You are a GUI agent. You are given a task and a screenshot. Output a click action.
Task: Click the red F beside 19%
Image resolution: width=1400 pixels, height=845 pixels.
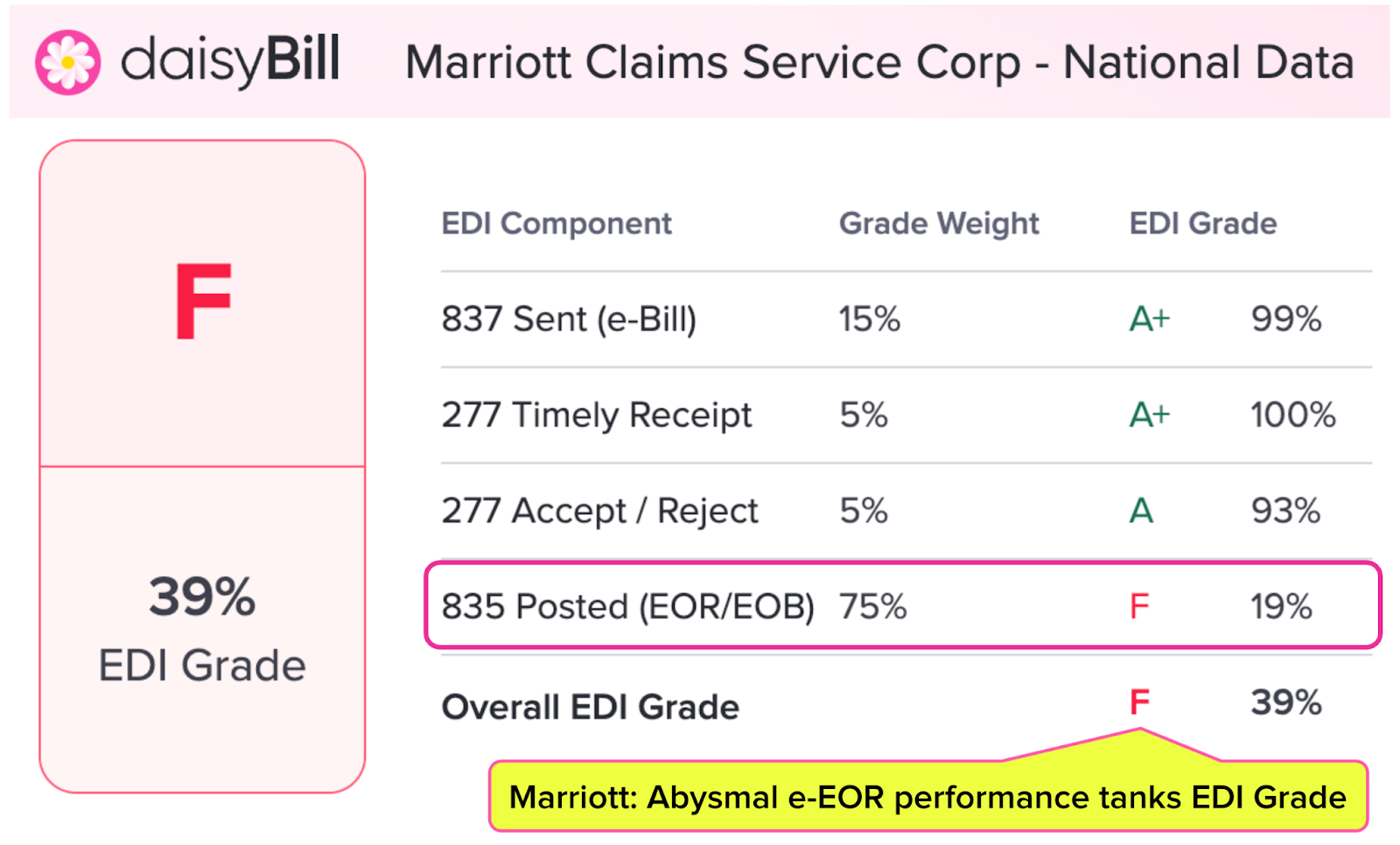coord(1139,606)
